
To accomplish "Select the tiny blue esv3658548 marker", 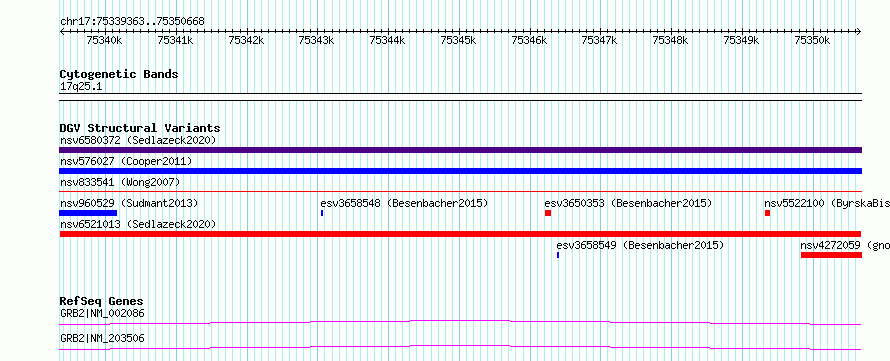I will 322,213.
